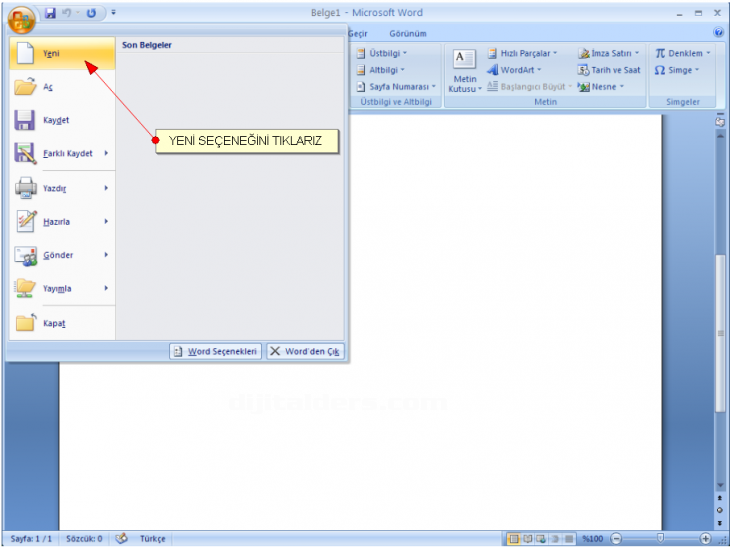Screen dimensions: 730x547
Task: Open the Nesne dropdown
Action: [601, 87]
